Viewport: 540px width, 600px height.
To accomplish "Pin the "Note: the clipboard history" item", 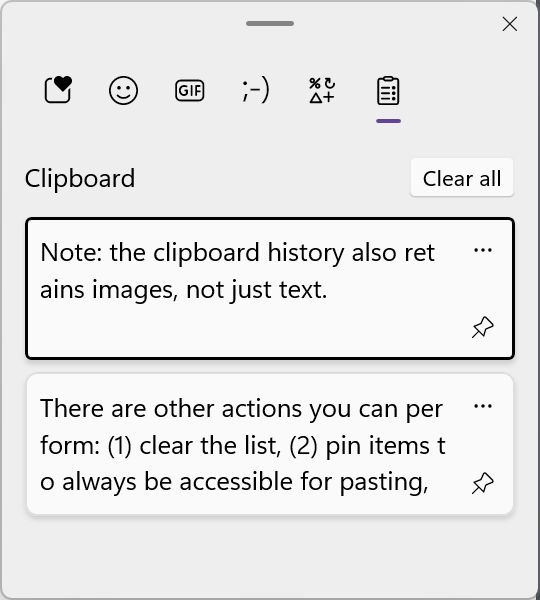I will (x=483, y=327).
